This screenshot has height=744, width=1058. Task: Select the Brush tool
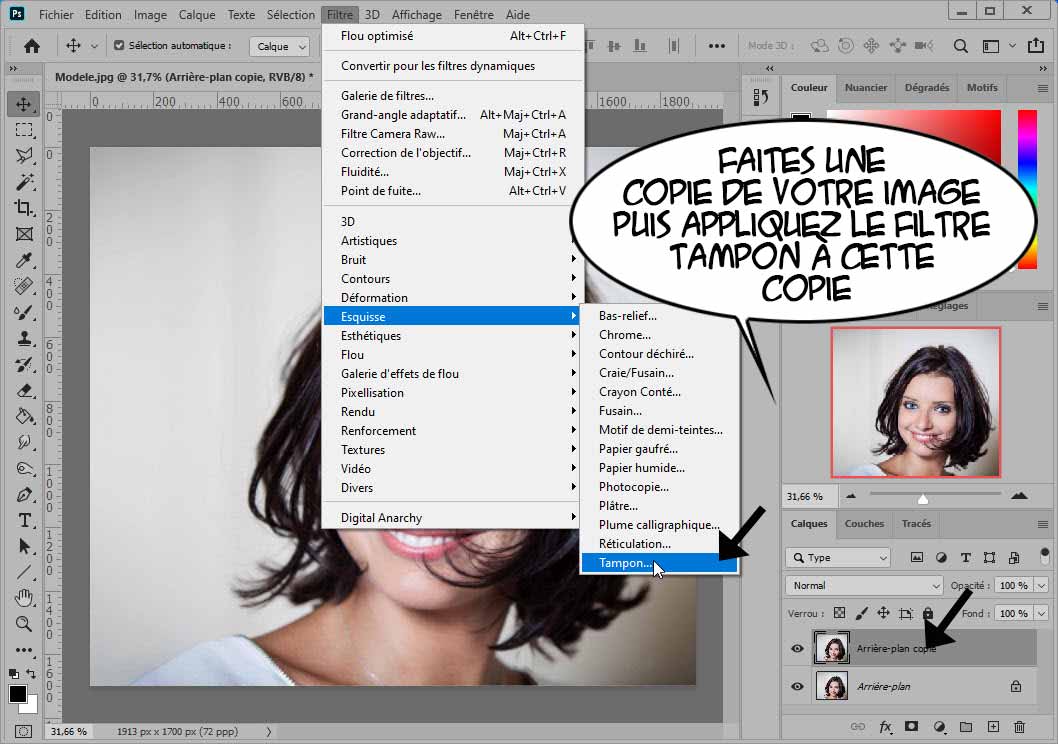[x=24, y=312]
